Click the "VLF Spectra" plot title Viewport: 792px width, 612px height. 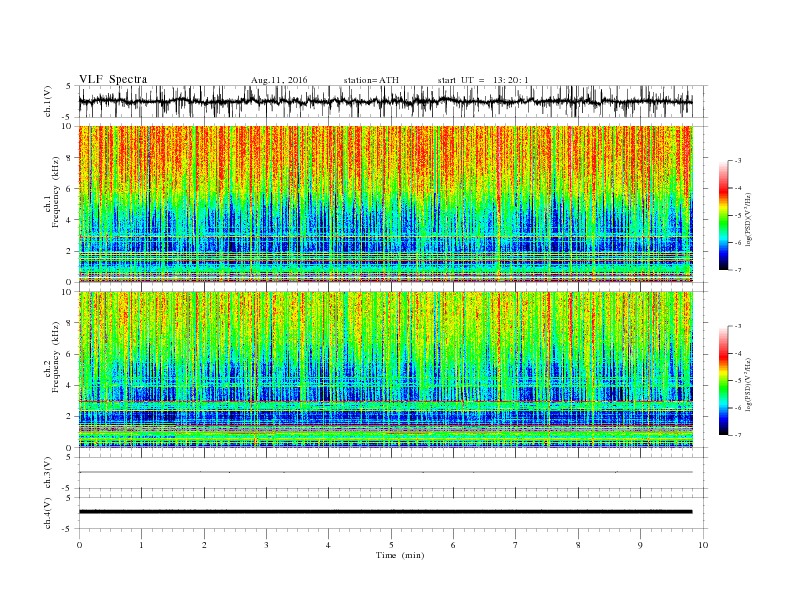point(113,79)
